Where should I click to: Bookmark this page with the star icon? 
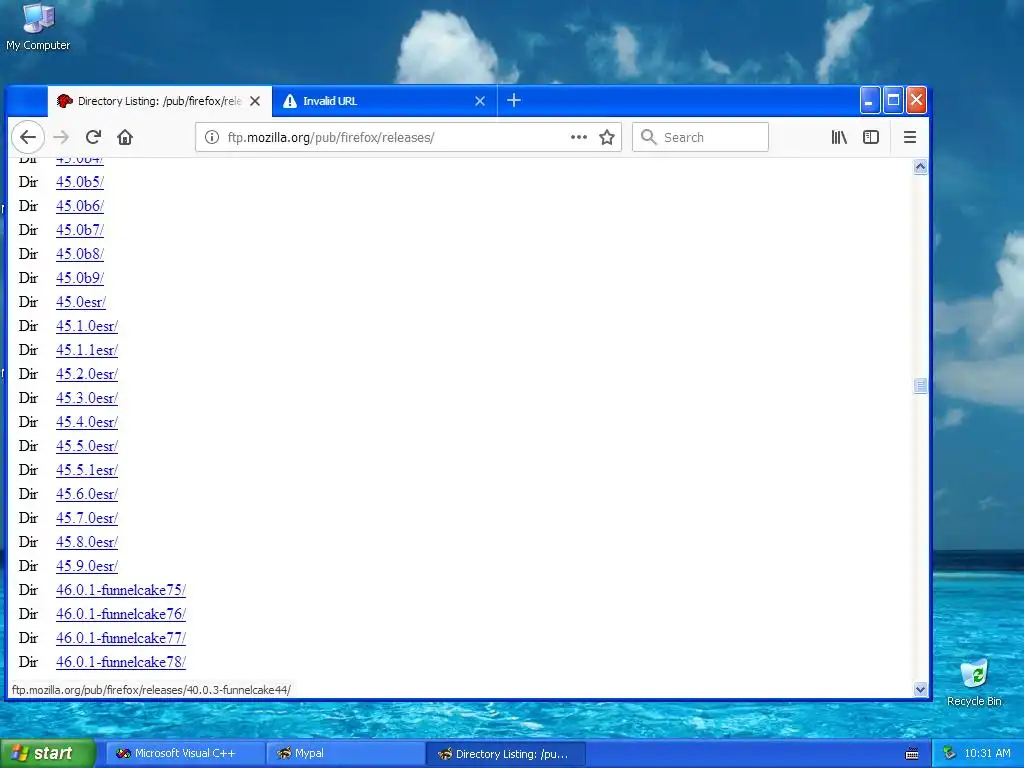click(607, 137)
